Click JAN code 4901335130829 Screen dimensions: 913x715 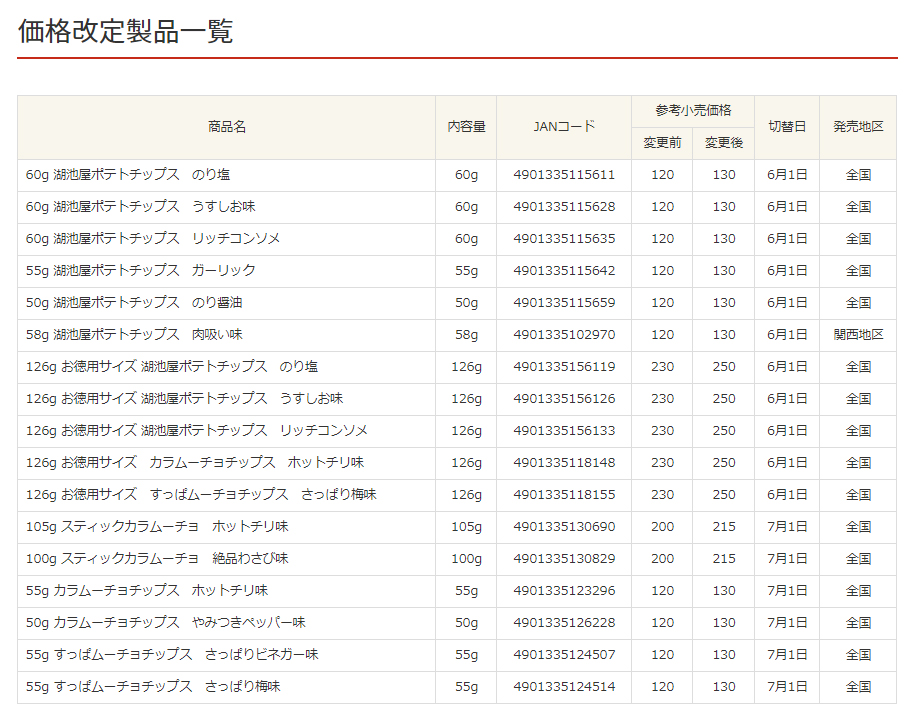click(564, 559)
